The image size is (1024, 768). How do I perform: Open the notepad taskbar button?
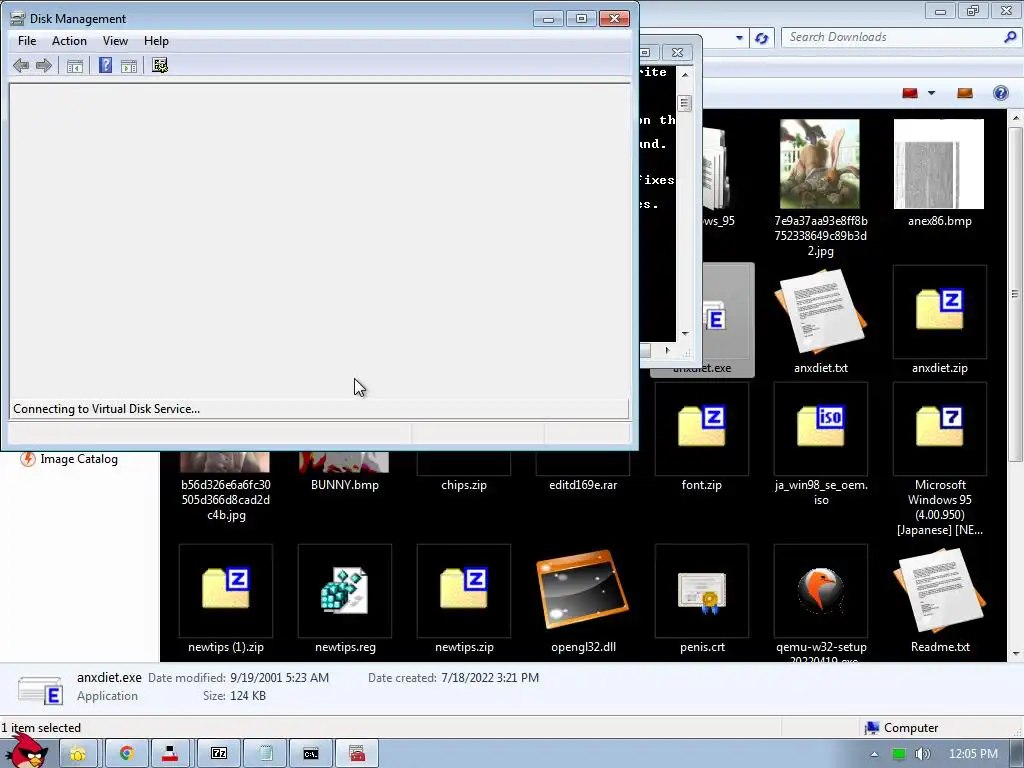[x=265, y=754]
